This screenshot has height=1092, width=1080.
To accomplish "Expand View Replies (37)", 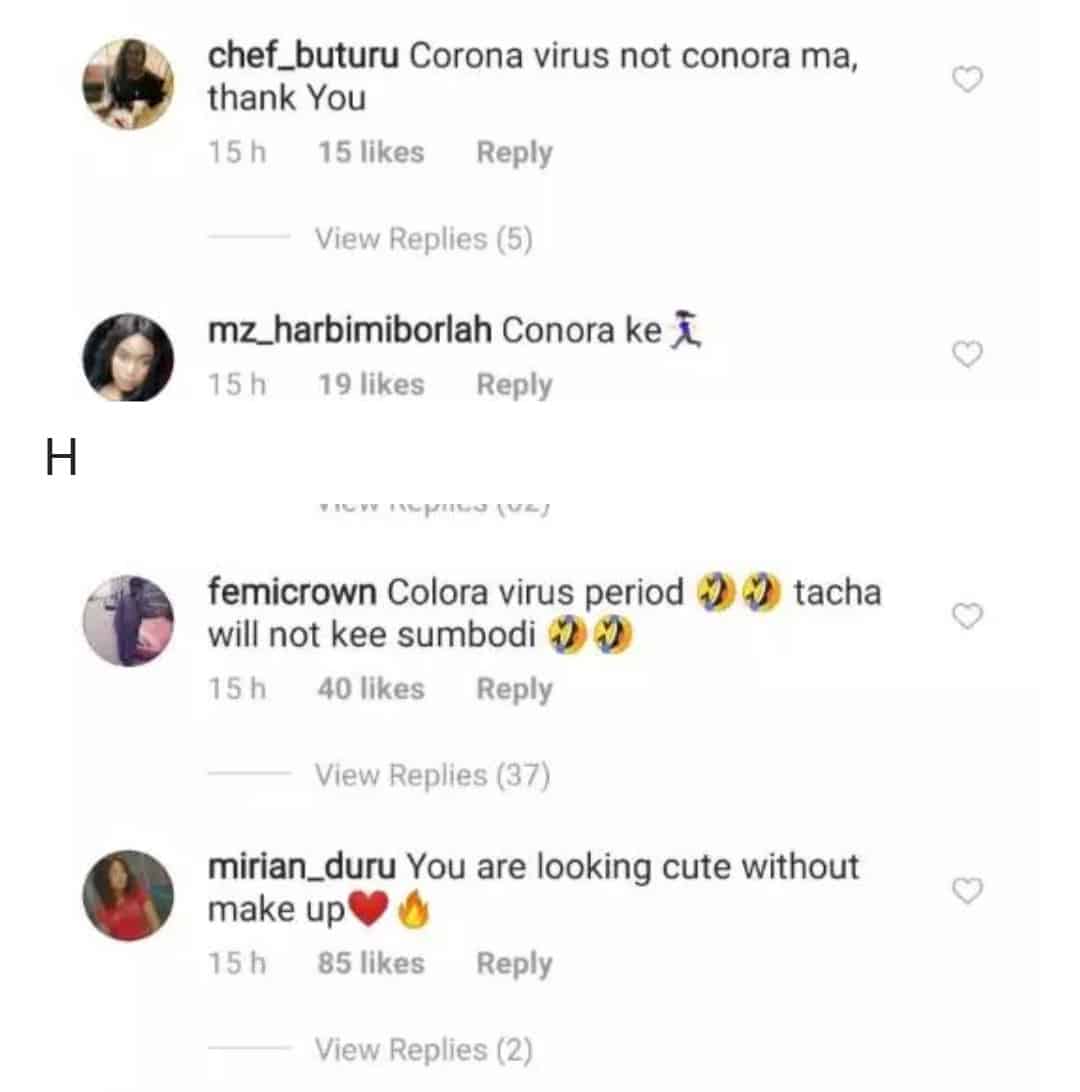I will click(x=432, y=775).
